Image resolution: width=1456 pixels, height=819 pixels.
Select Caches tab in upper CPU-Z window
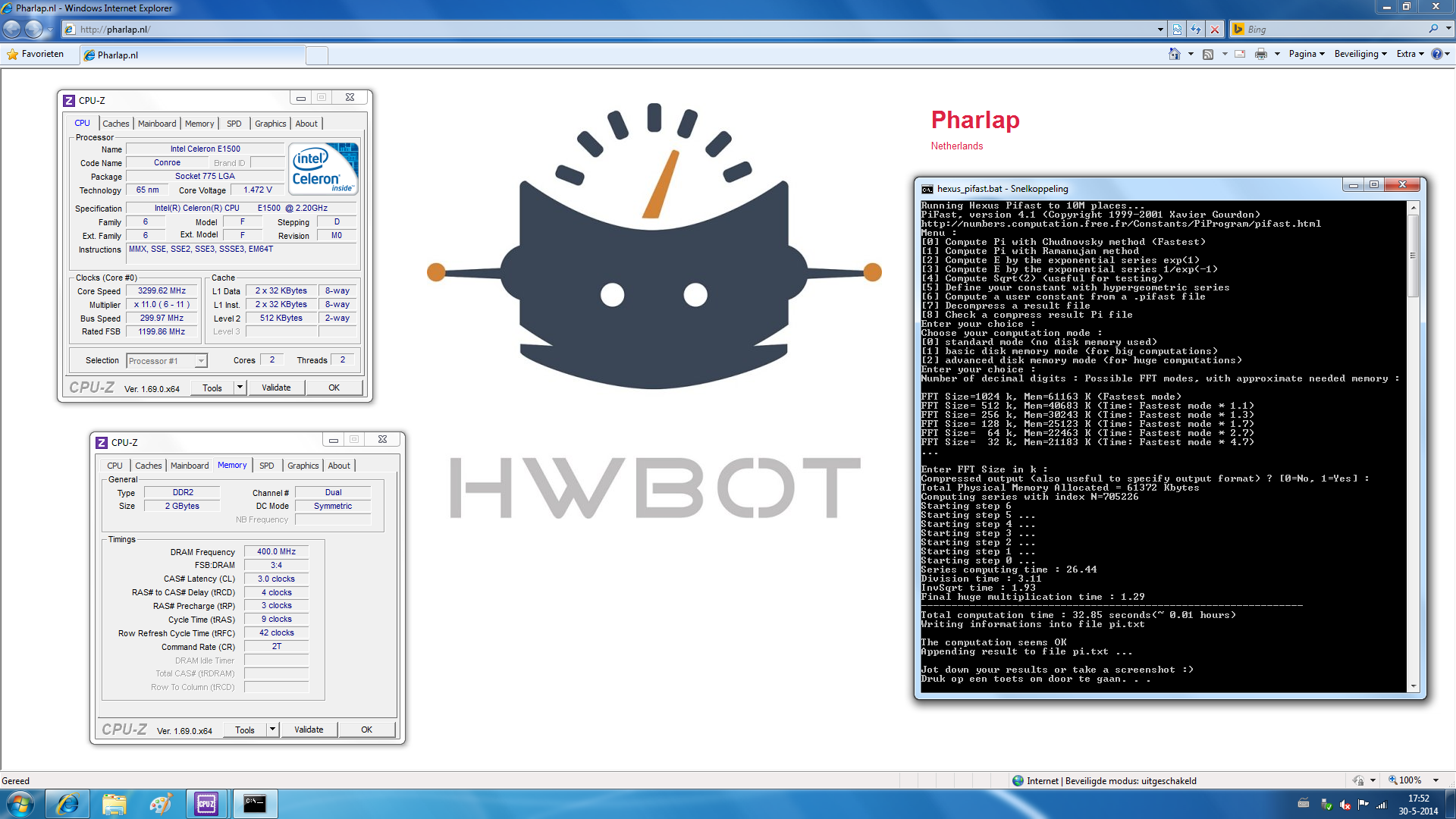point(116,124)
